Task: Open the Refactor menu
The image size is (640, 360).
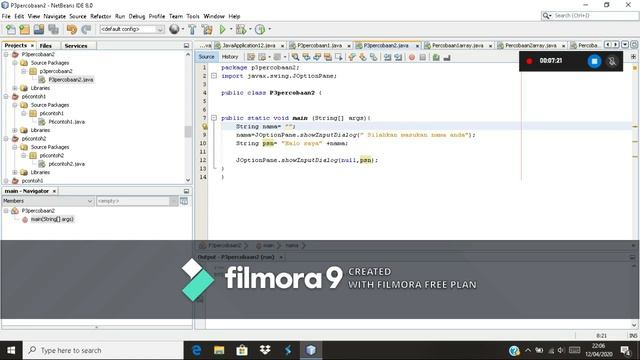Action: point(100,16)
